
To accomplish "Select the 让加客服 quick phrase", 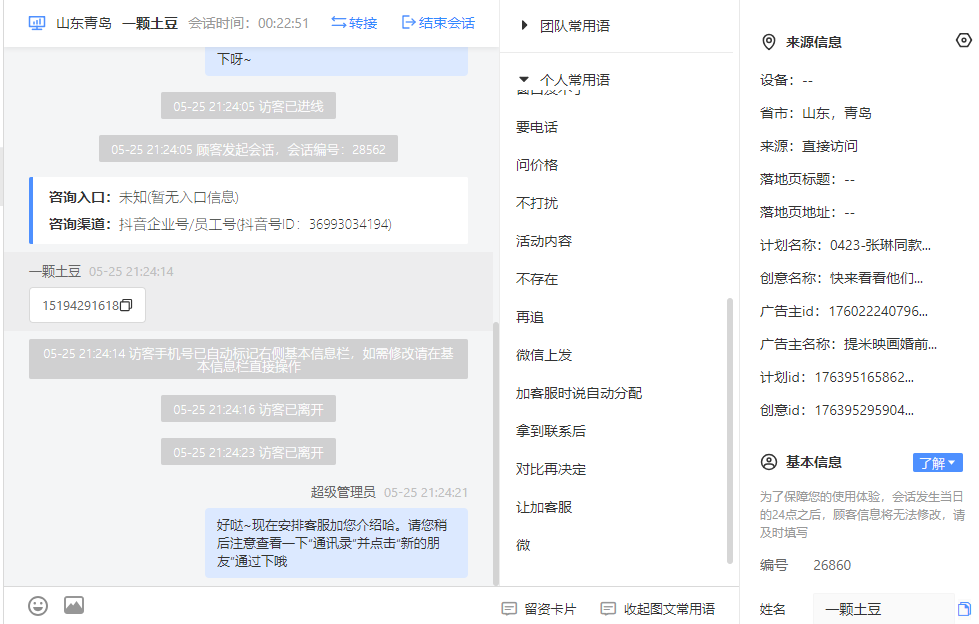I will click(x=544, y=508).
